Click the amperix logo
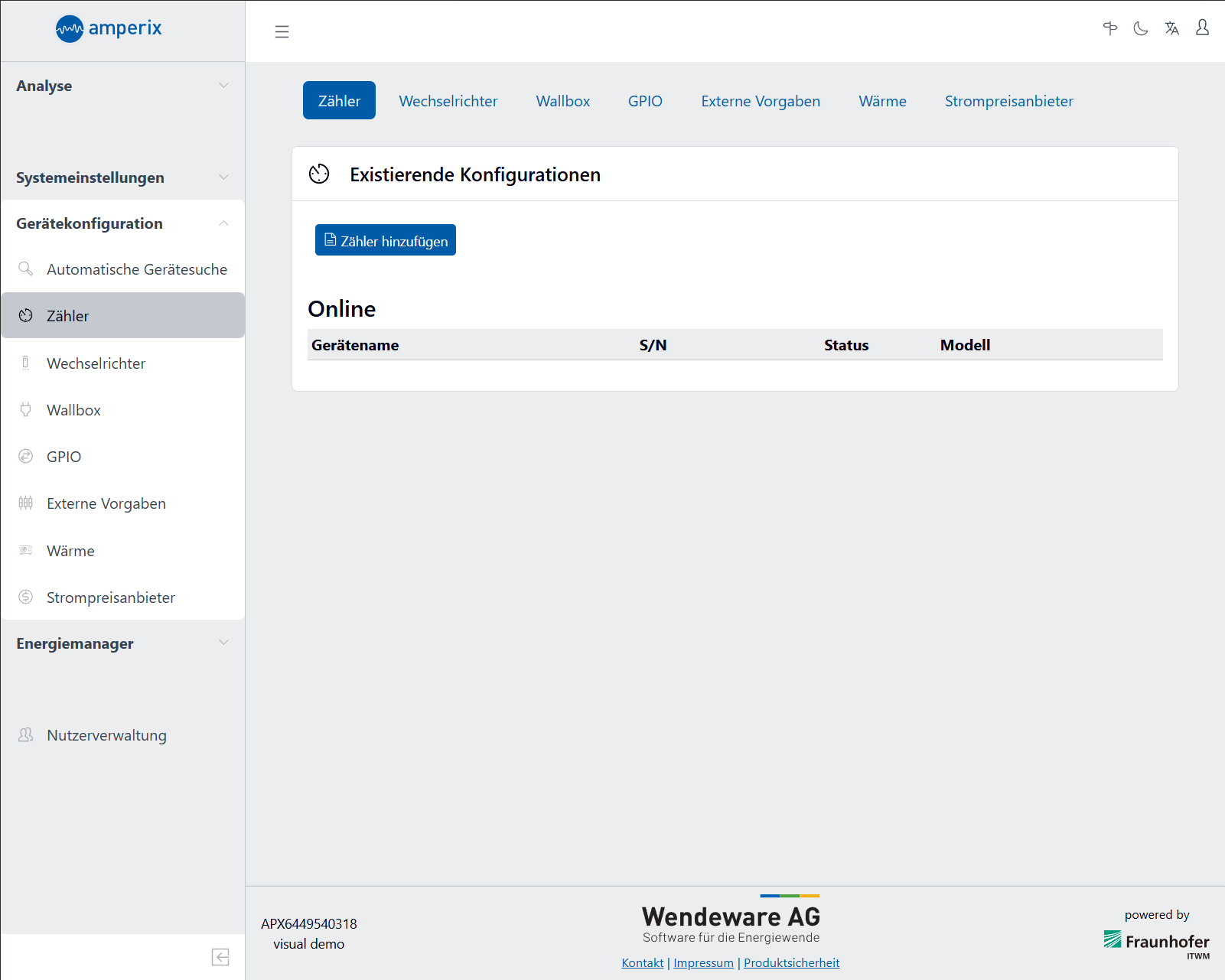The height and width of the screenshot is (980, 1225). [x=109, y=29]
